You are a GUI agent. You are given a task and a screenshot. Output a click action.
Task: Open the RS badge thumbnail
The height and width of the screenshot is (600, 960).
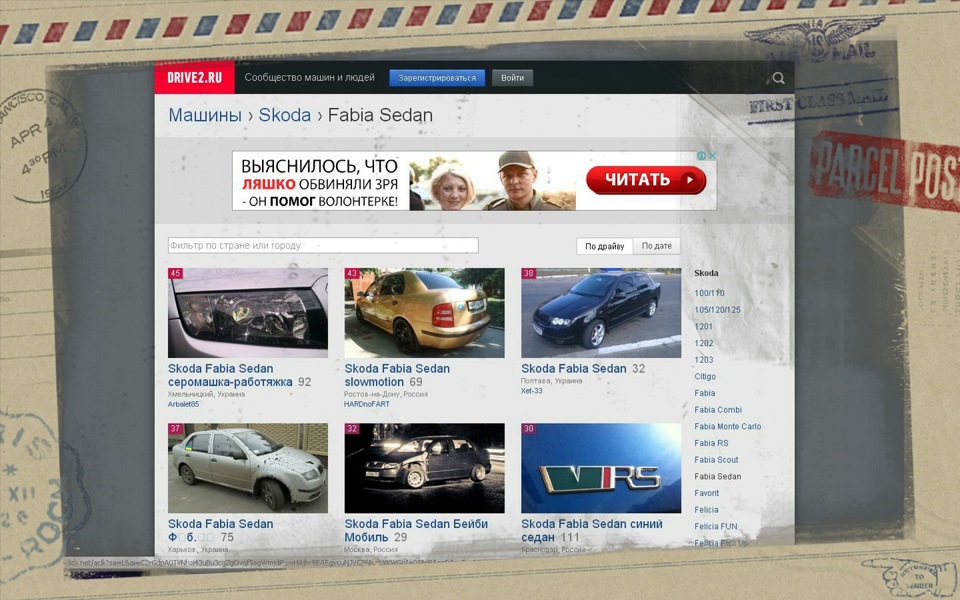pyautogui.click(x=601, y=468)
